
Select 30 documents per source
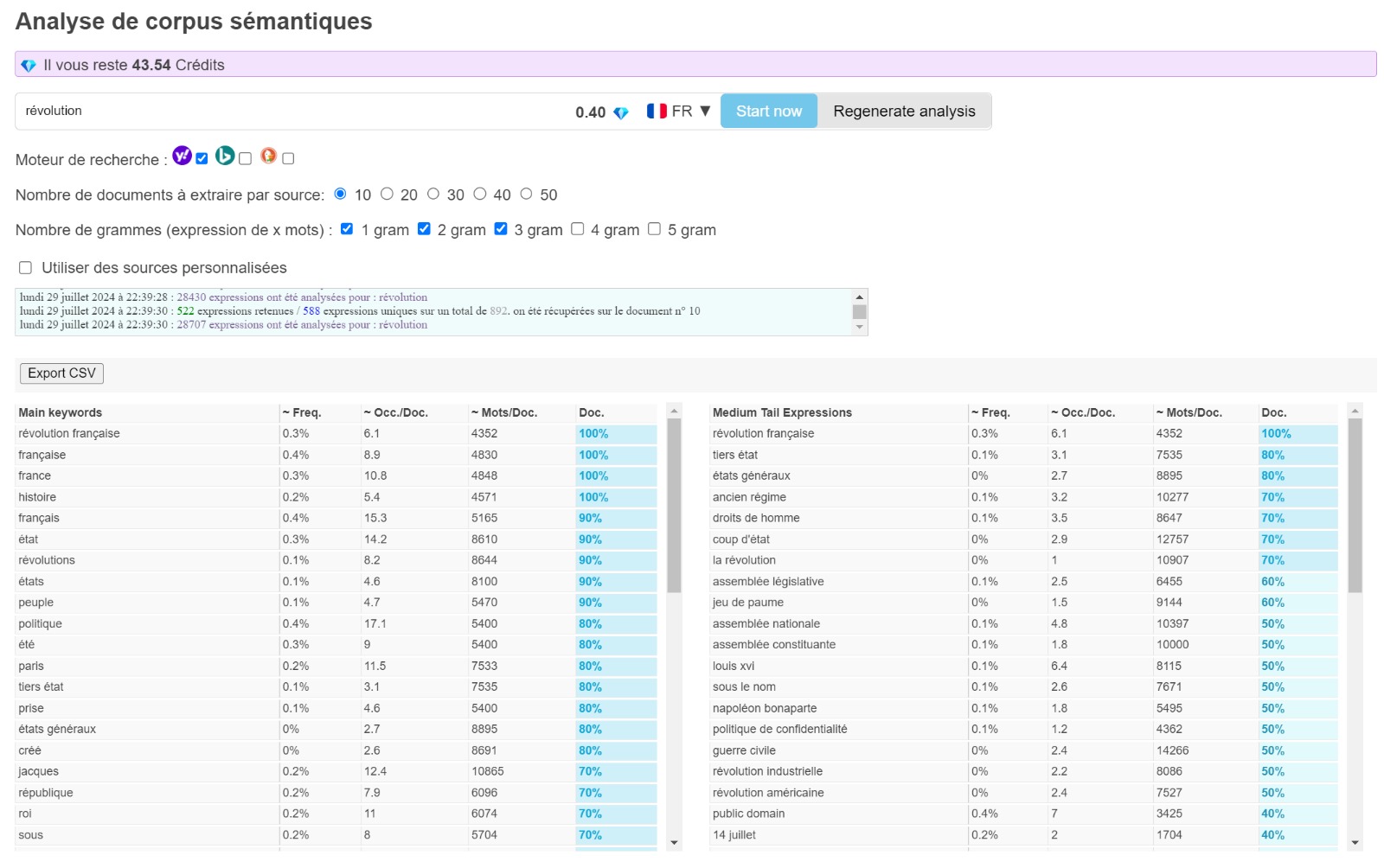(433, 194)
